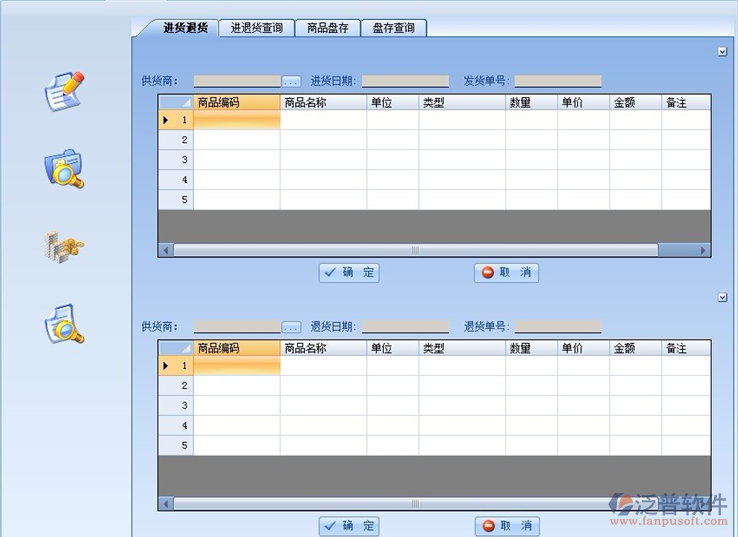The height and width of the screenshot is (537, 738).
Task: Click the 发货单号 input field
Action: click(558, 81)
